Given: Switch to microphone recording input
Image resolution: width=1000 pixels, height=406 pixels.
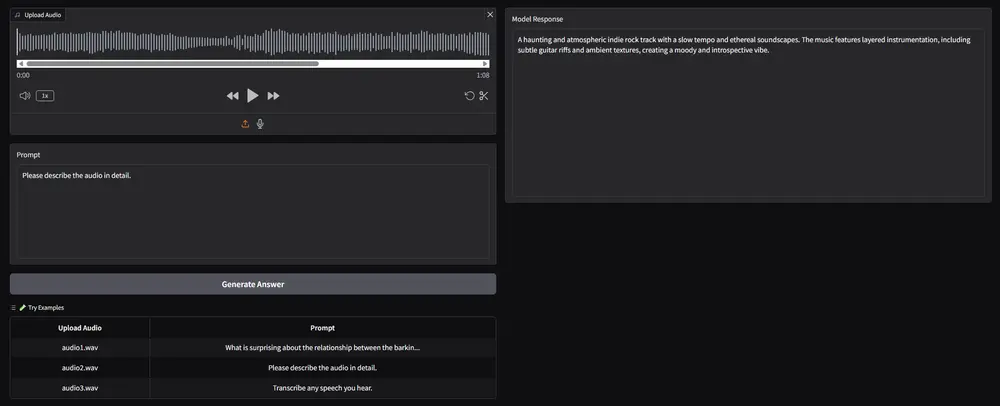Looking at the screenshot, I should [260, 124].
